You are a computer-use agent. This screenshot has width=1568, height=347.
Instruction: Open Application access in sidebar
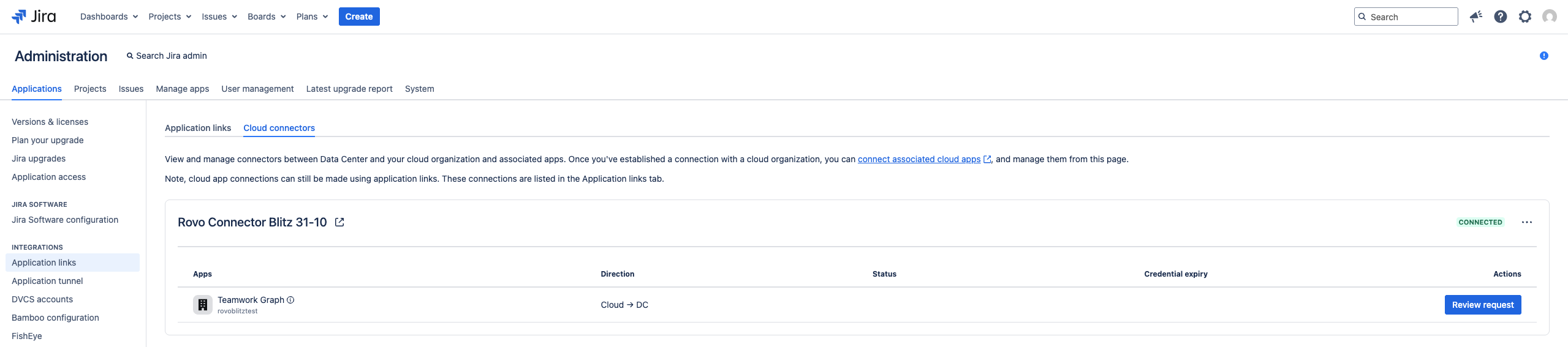[49, 177]
